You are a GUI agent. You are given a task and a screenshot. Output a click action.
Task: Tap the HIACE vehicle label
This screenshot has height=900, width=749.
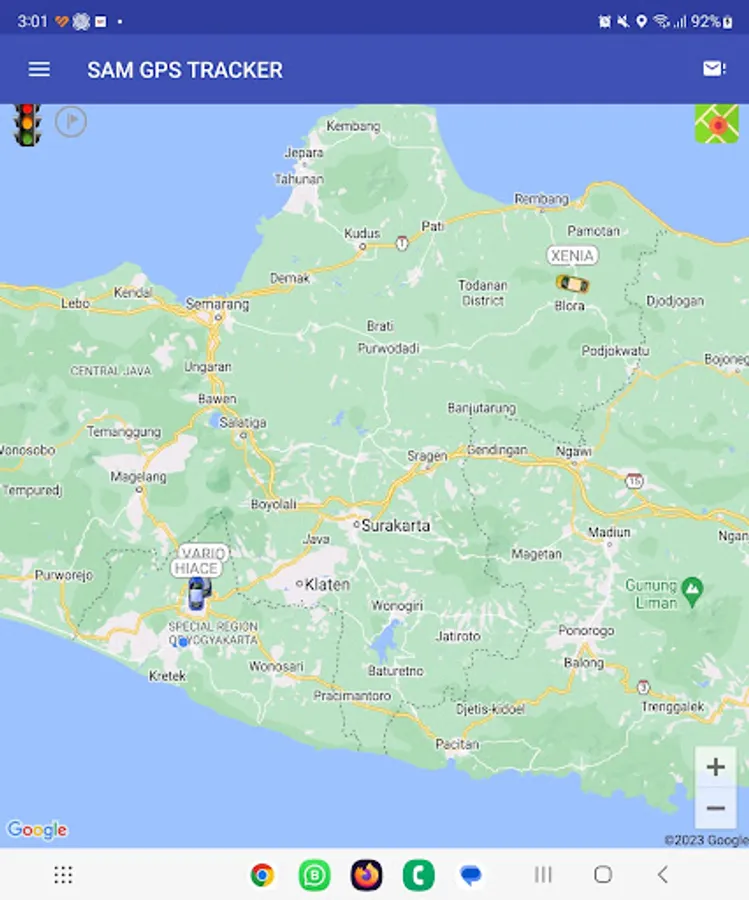click(196, 568)
